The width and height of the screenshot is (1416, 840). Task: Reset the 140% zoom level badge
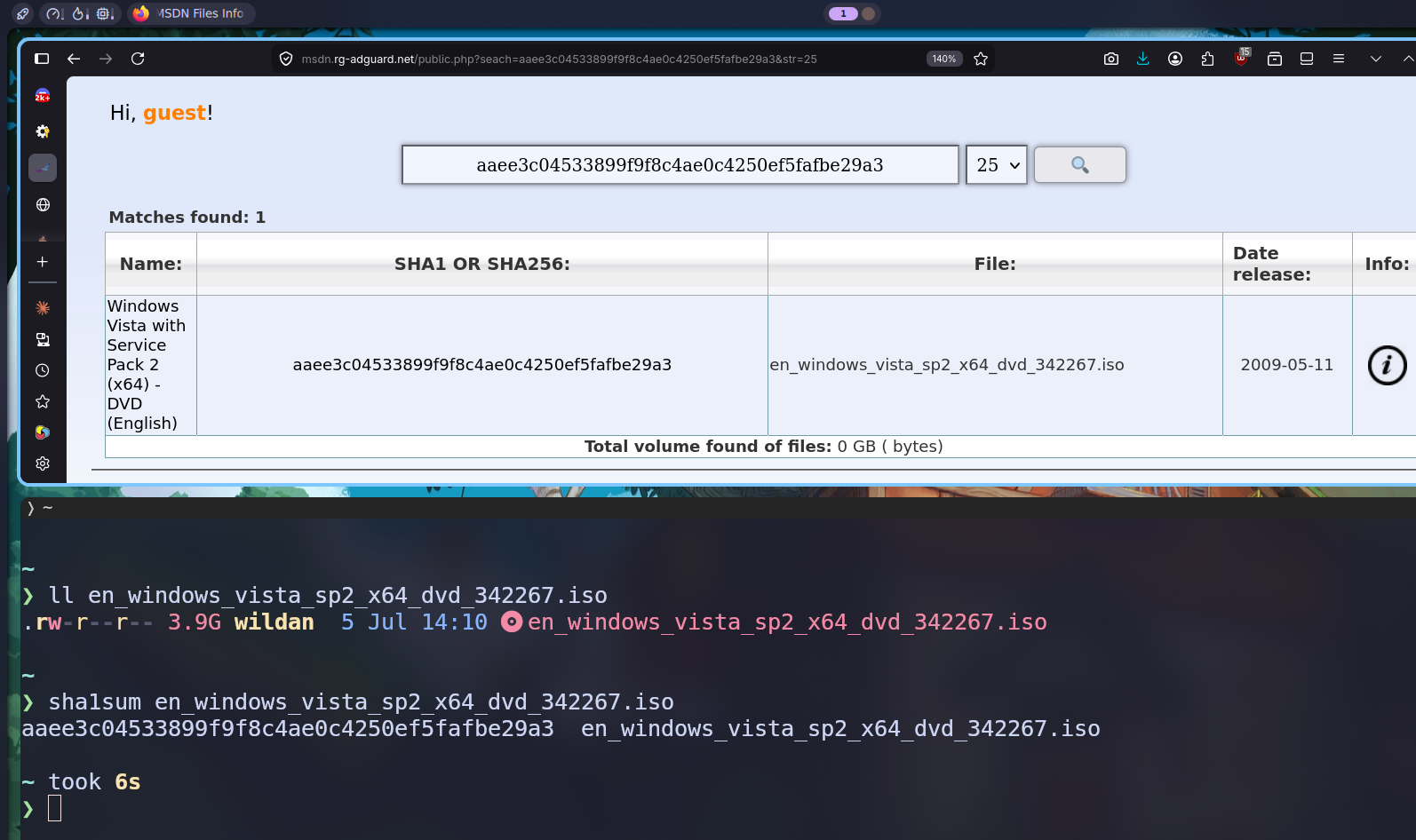944,59
